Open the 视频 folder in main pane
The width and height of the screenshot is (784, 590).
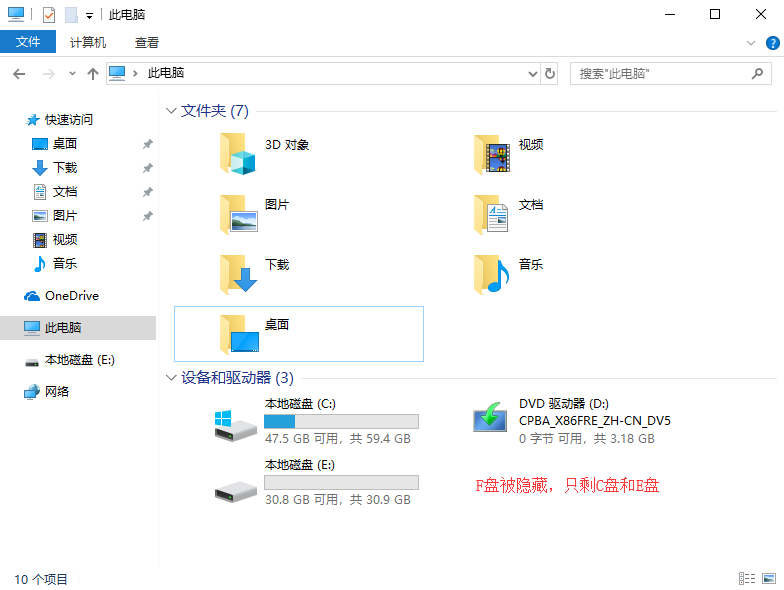[492, 154]
